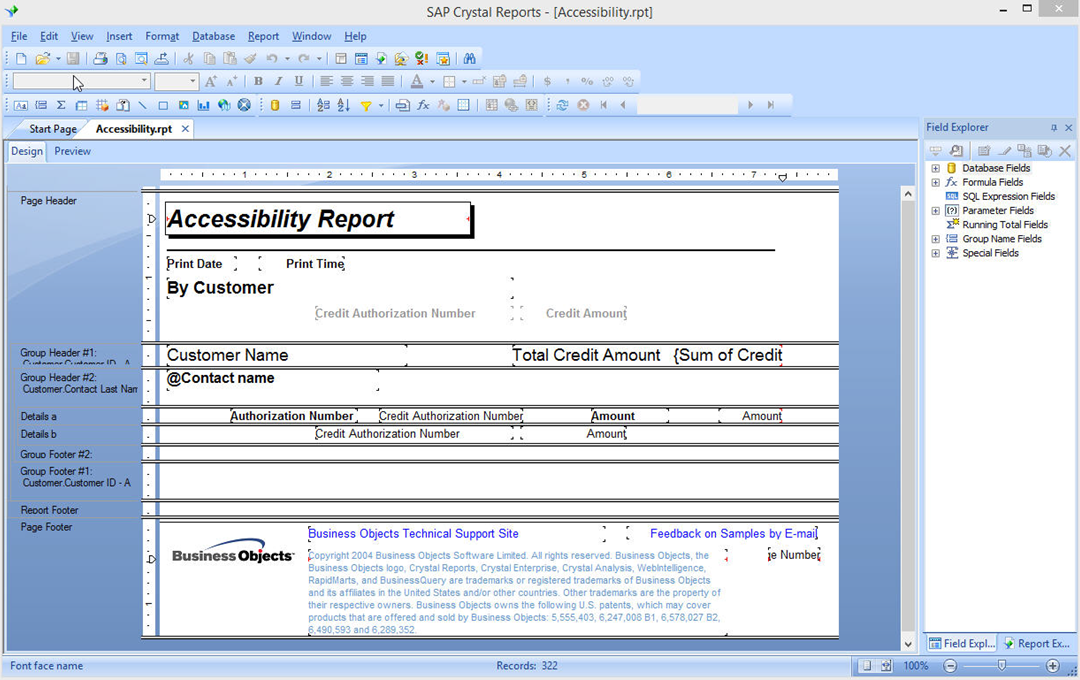The width and height of the screenshot is (1080, 680).
Task: Select the Insert Box tool
Action: (163, 105)
